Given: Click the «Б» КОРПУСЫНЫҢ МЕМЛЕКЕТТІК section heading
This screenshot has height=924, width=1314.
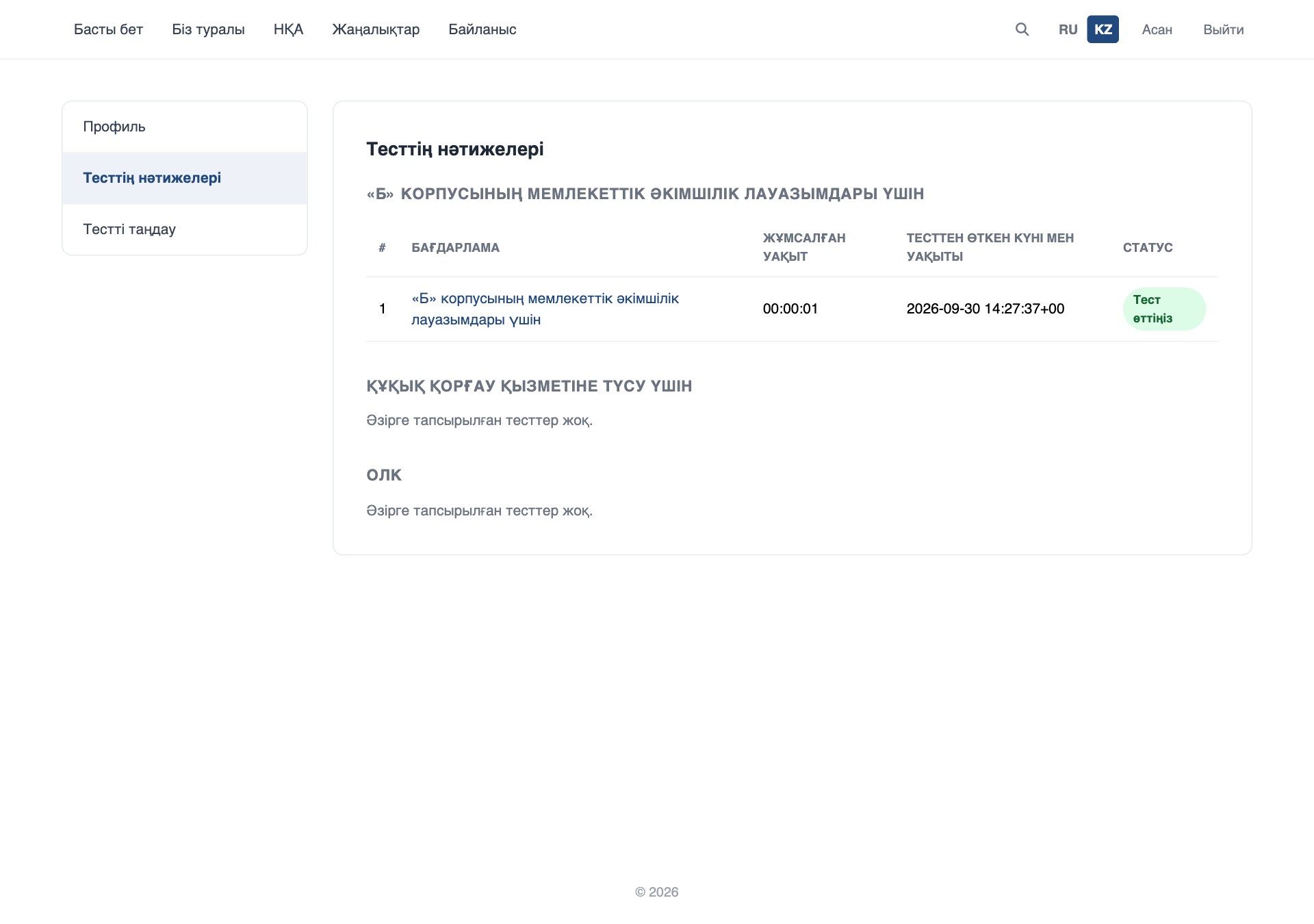Looking at the screenshot, I should click(645, 194).
